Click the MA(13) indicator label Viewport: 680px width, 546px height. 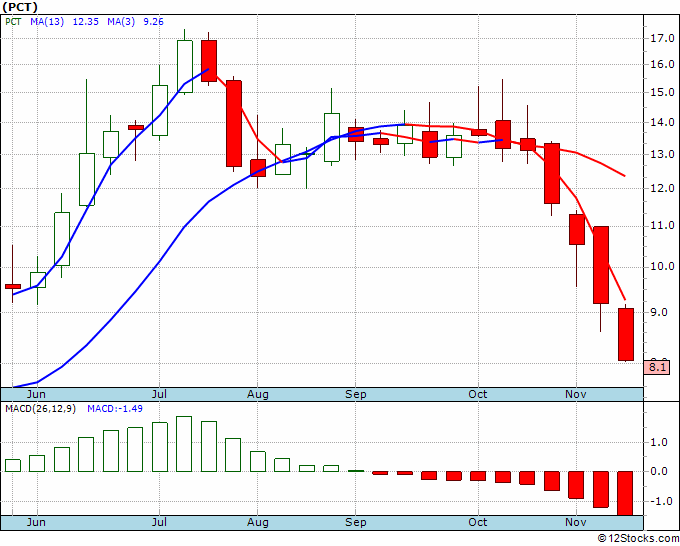[x=47, y=21]
